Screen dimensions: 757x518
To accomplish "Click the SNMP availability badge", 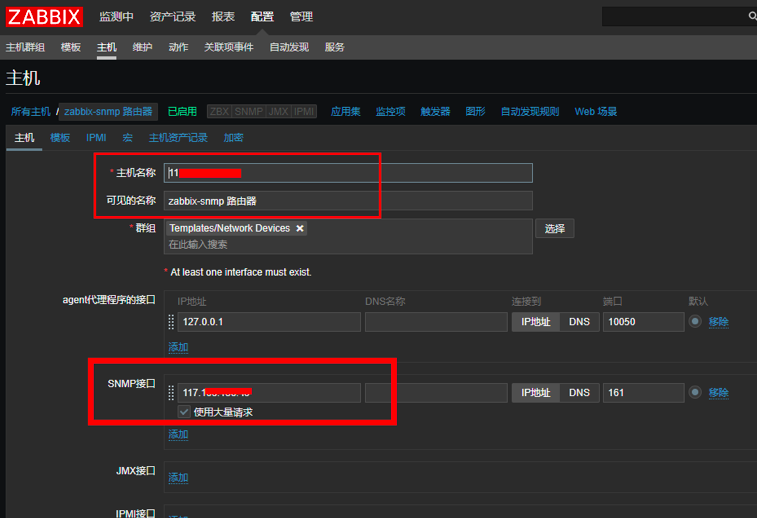I will pyautogui.click(x=249, y=112).
